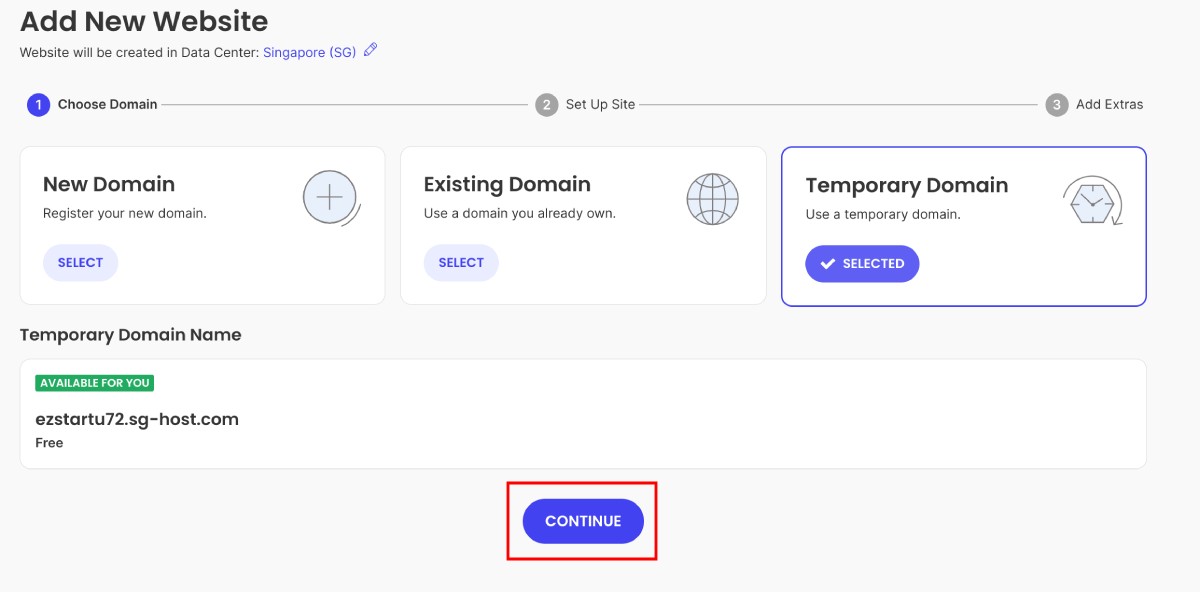Open the Singapore (SG) data center link
Viewport: 1200px width, 592px height.
click(311, 52)
